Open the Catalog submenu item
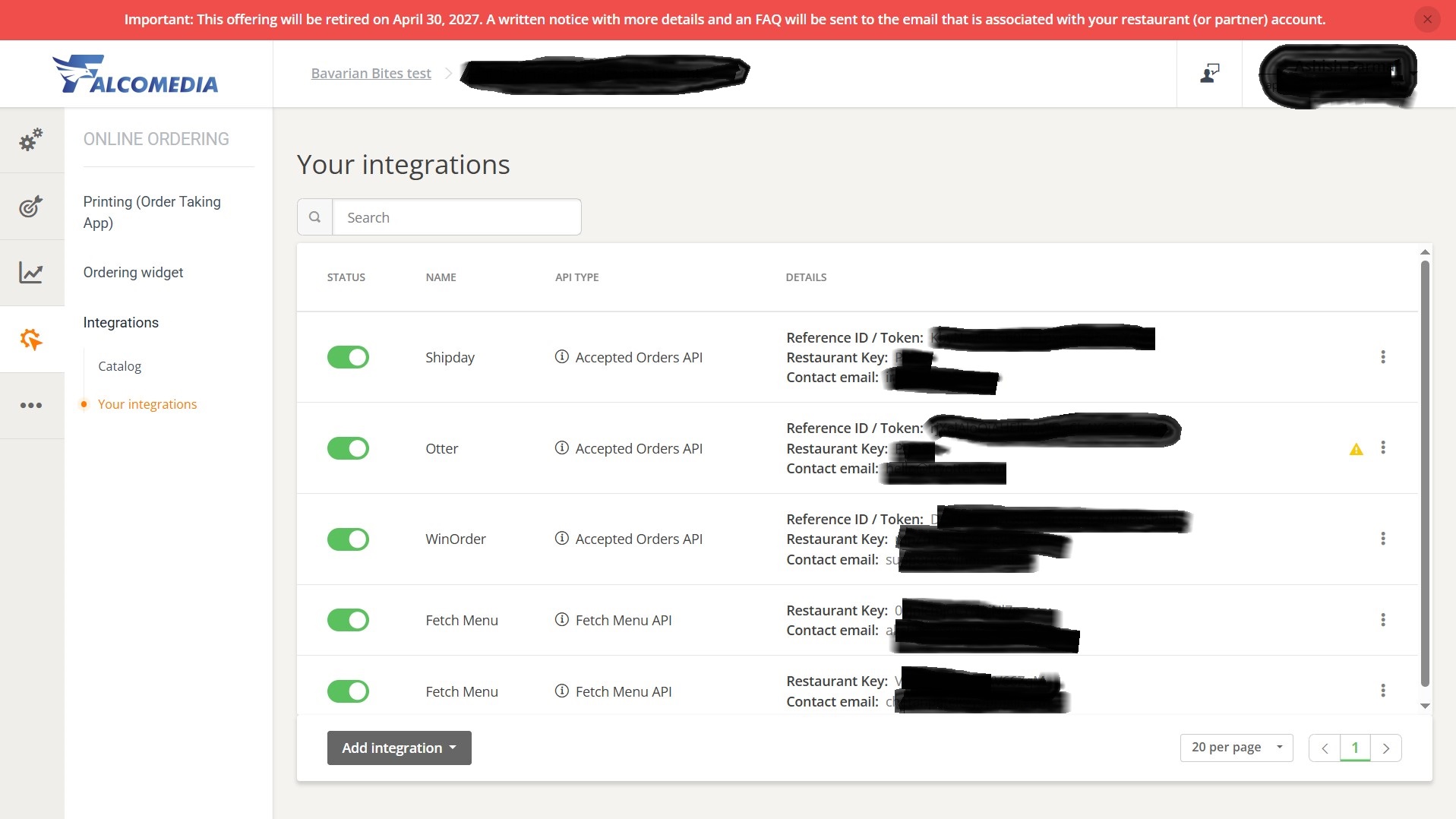This screenshot has width=1456, height=819. pos(119,366)
